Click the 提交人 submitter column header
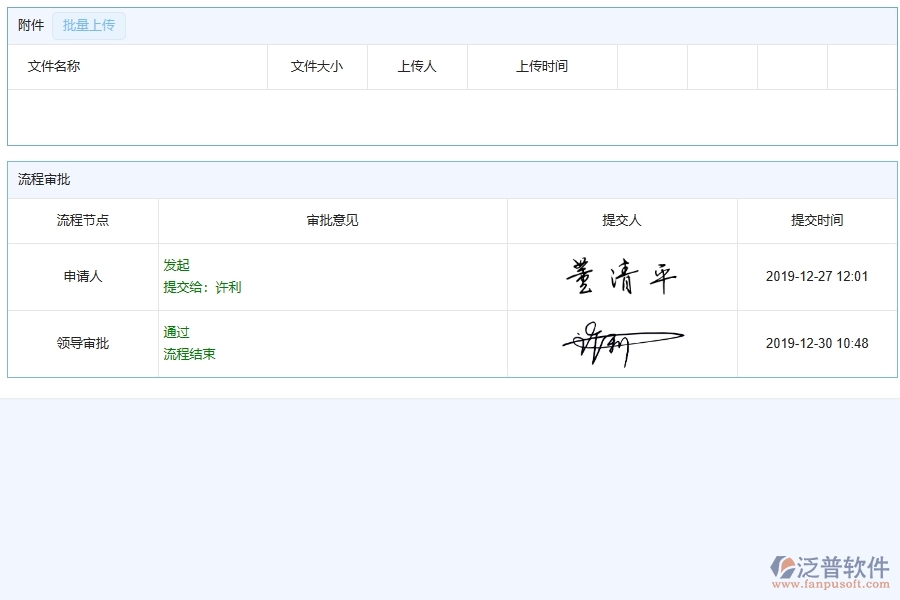 click(622, 220)
